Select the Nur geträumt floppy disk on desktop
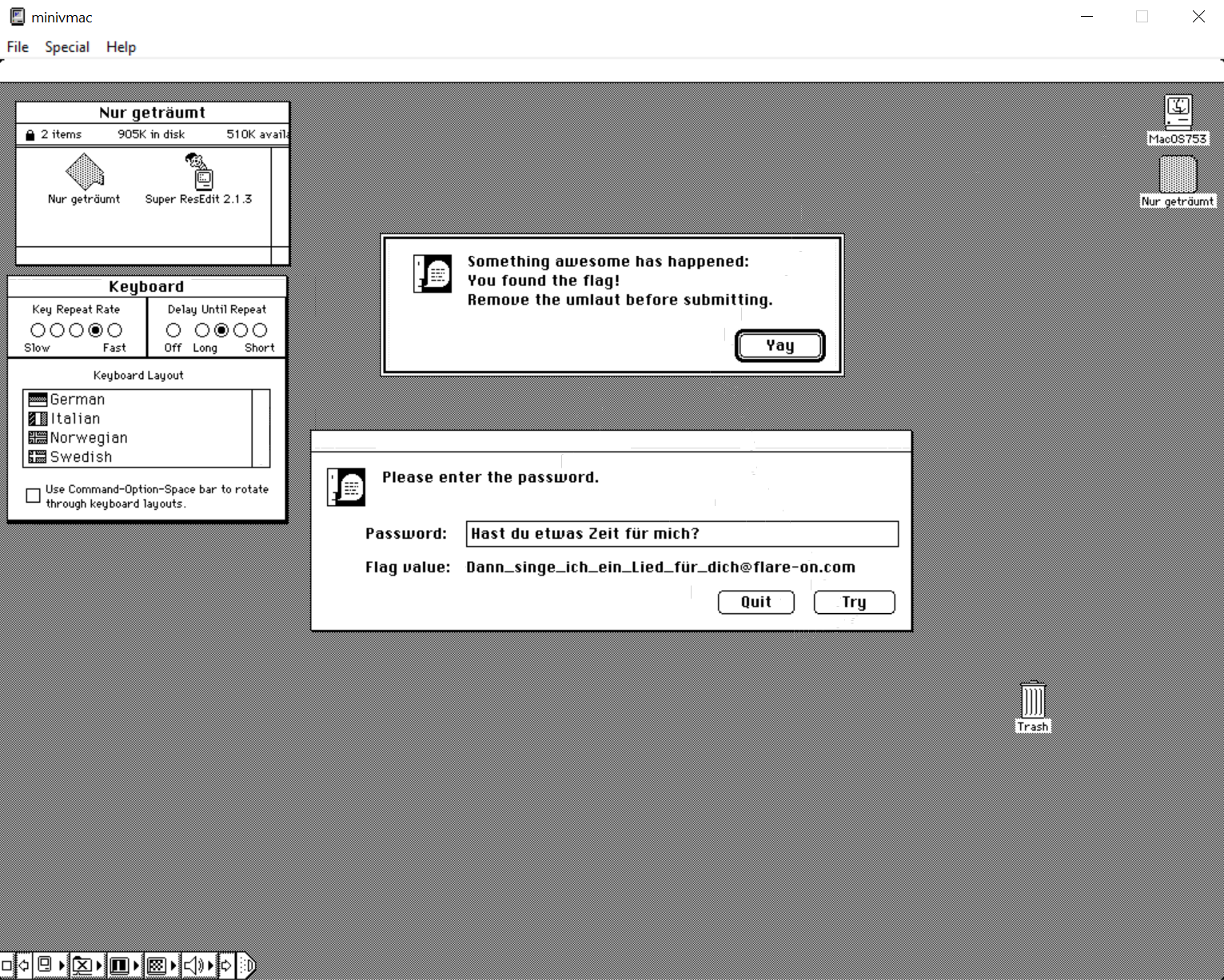The height and width of the screenshot is (980, 1224). 1178,174
